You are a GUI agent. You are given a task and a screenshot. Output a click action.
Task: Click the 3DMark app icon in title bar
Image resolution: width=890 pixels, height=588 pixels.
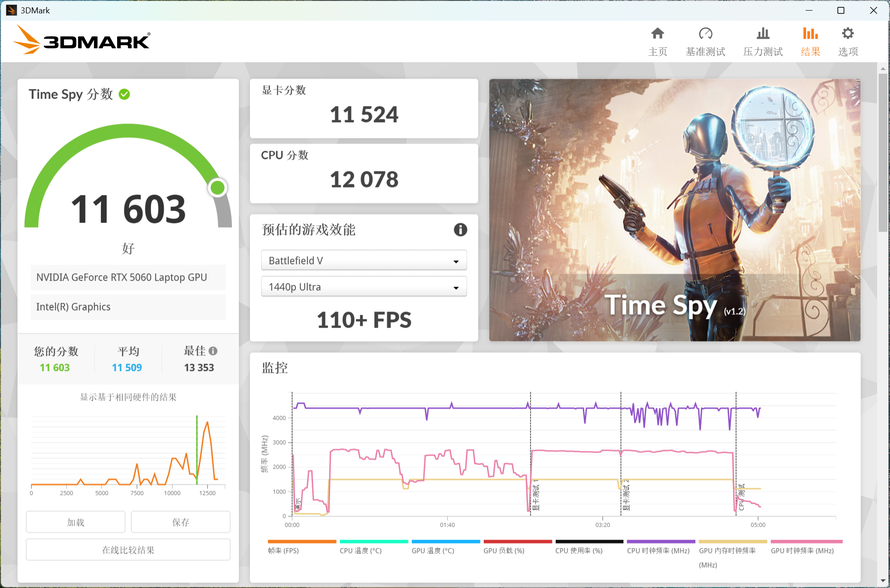11,10
